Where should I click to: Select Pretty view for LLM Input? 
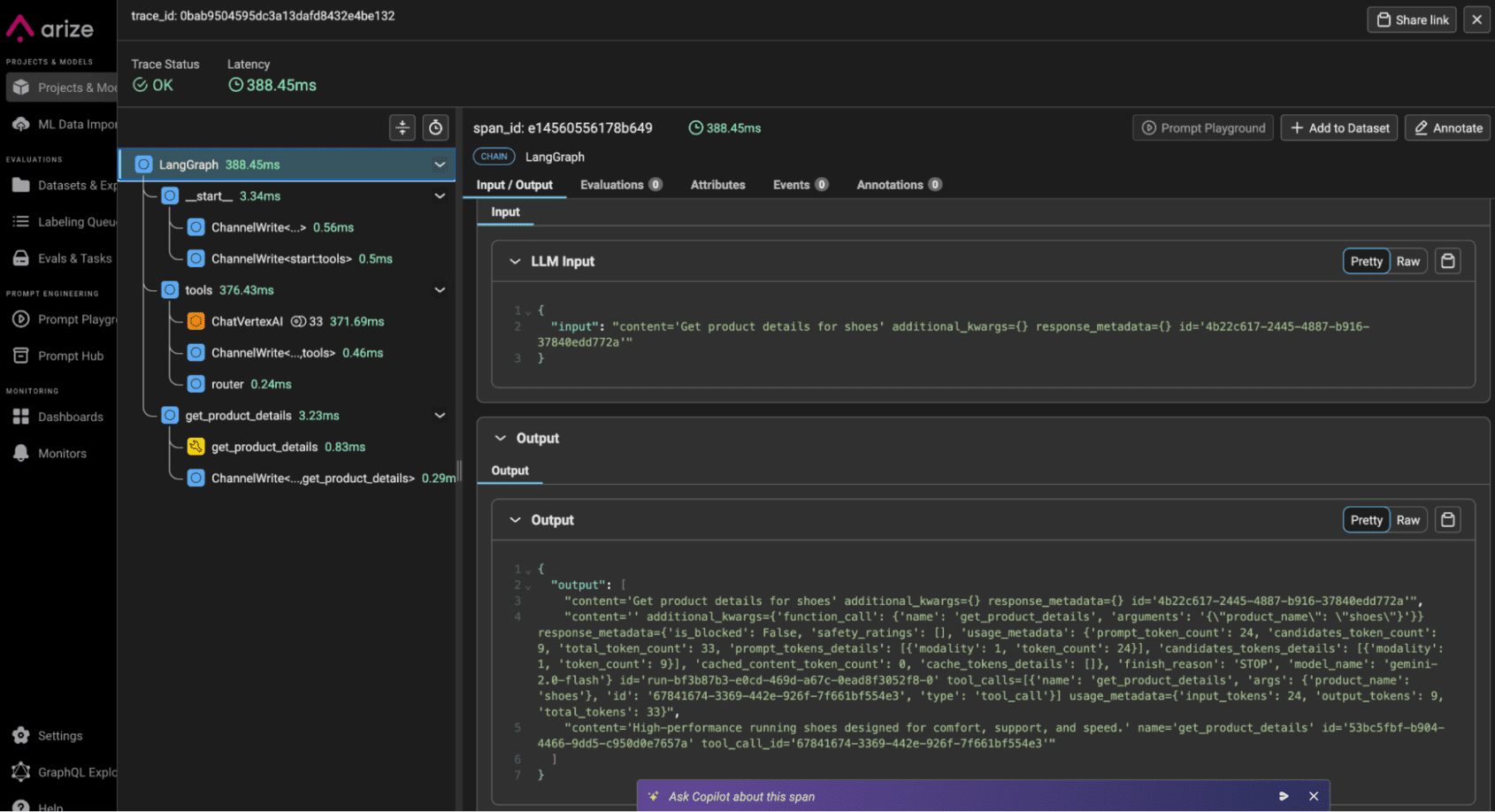click(1366, 260)
